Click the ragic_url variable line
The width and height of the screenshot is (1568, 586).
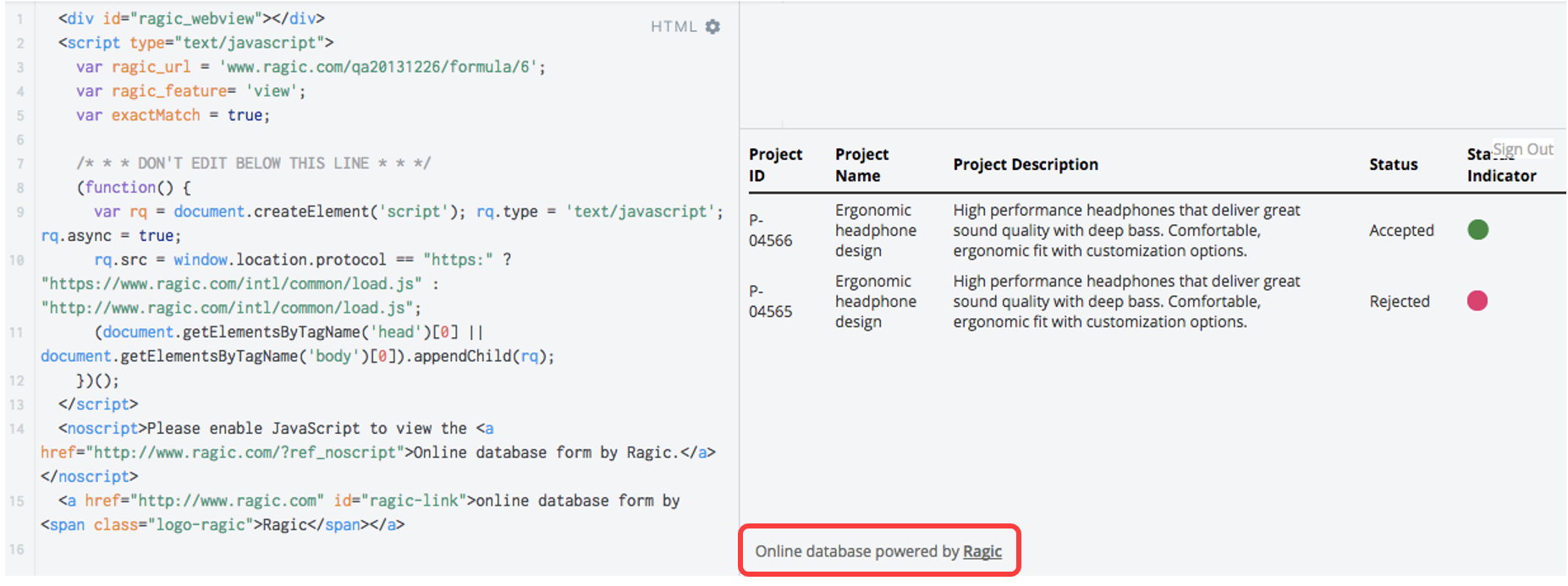point(311,67)
